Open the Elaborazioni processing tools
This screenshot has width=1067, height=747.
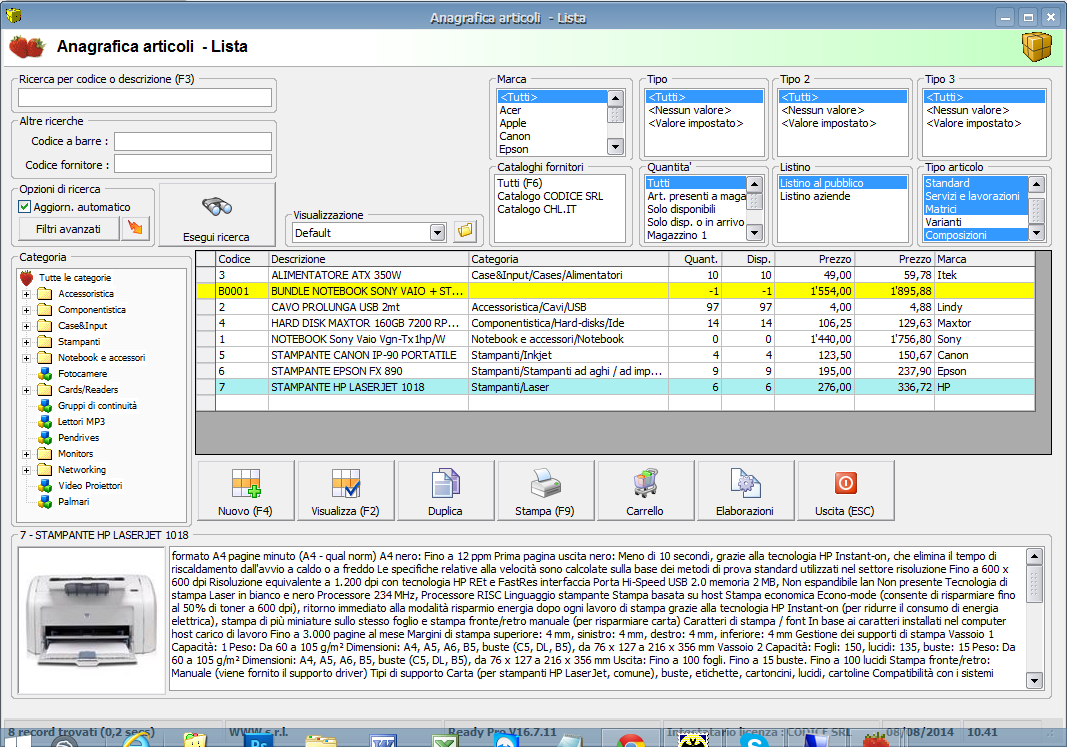click(x=745, y=491)
